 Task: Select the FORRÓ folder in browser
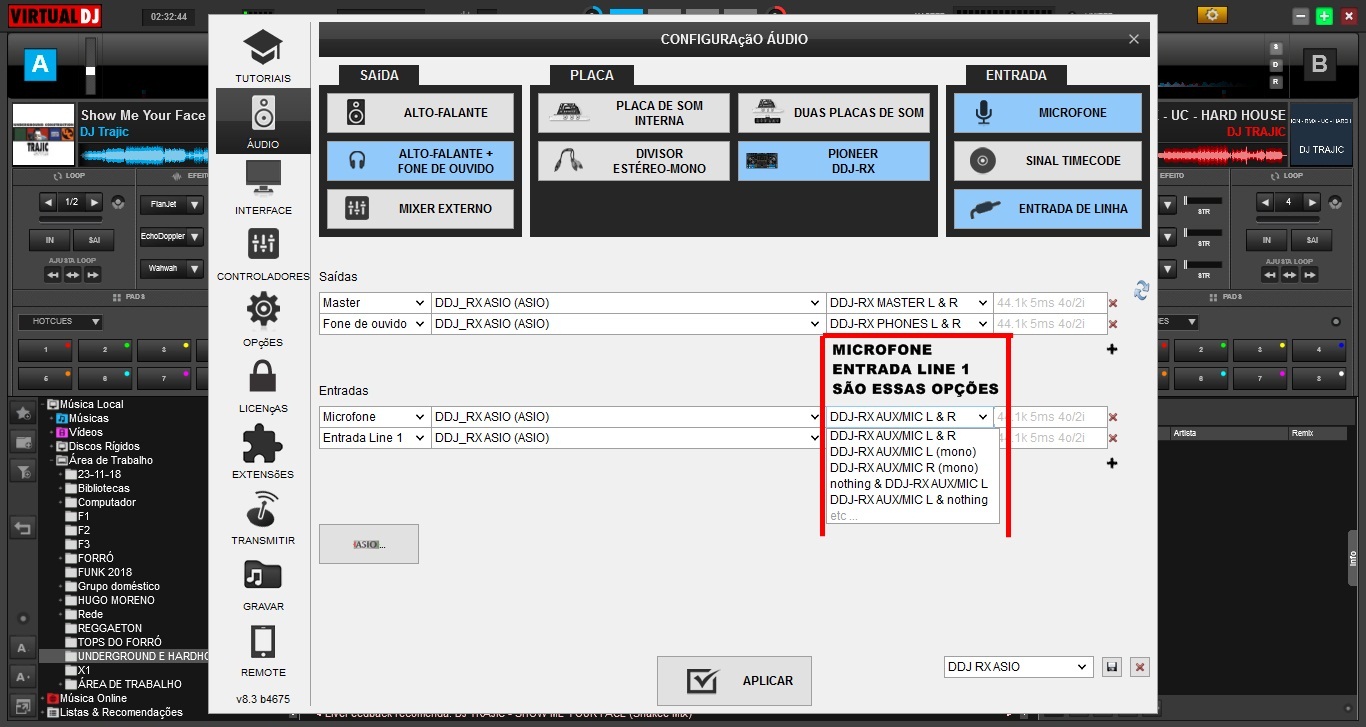click(96, 558)
